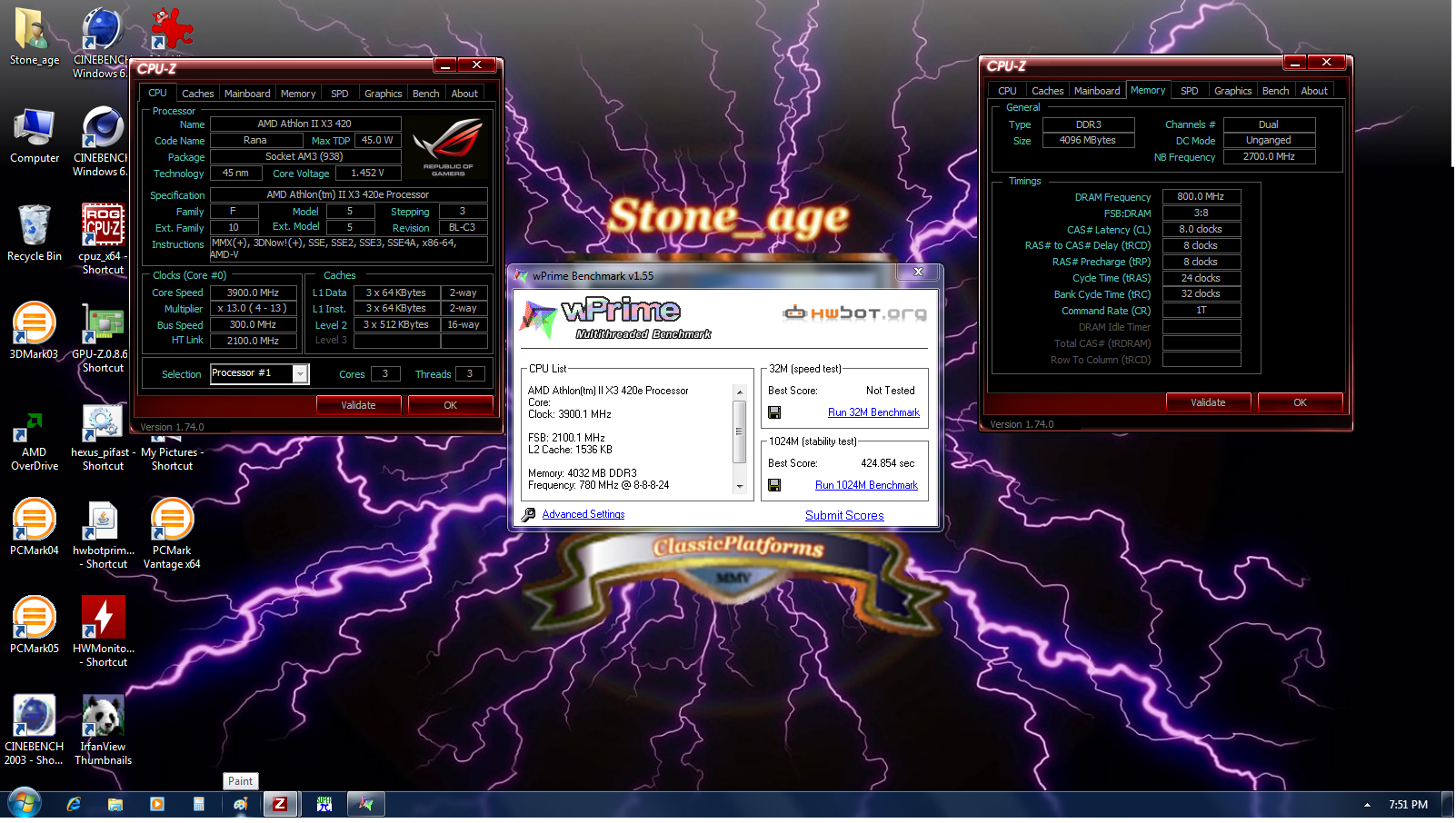Switch to Graphics tab in CPU-Z memory window
This screenshot has width=1456, height=823.
[x=1232, y=91]
